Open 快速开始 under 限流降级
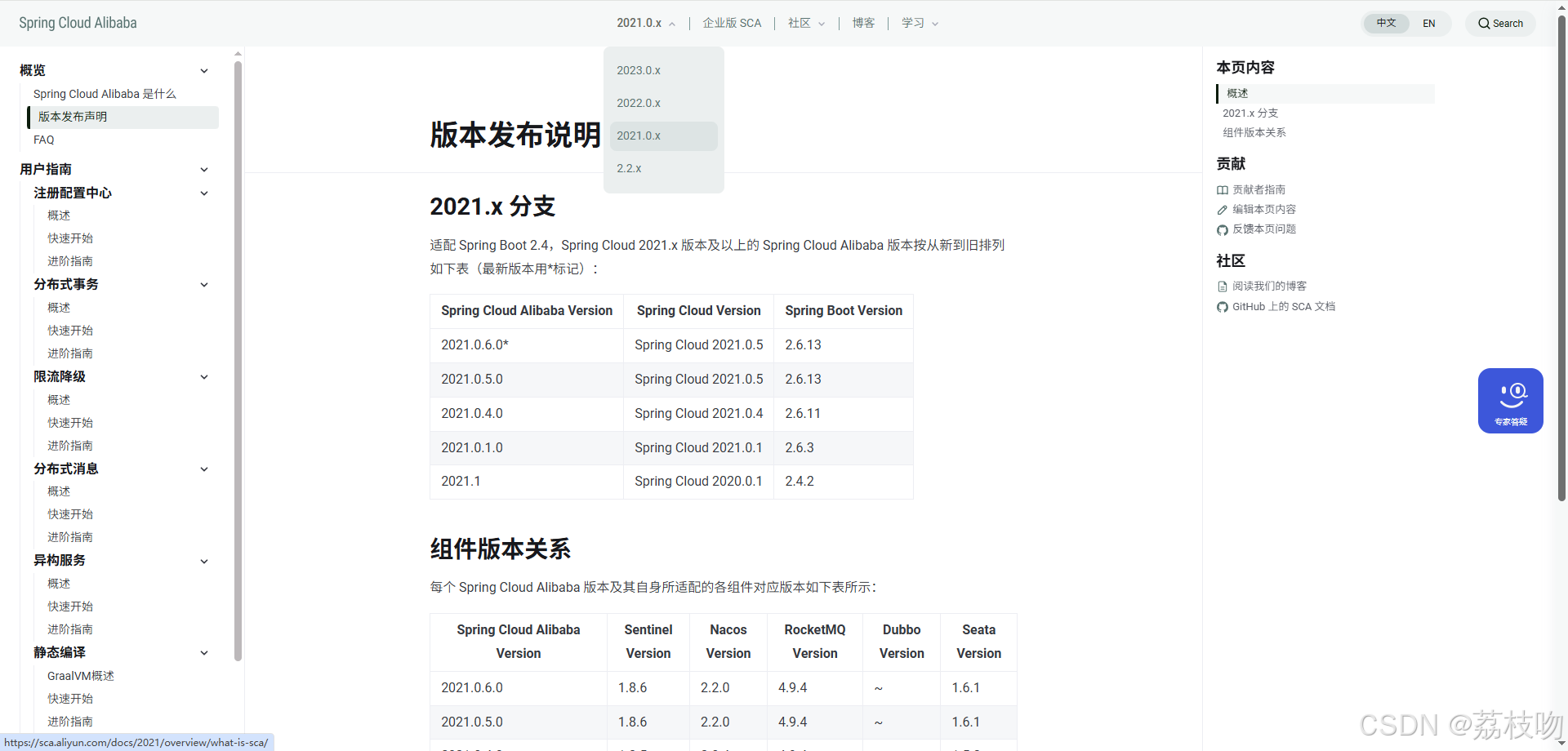1568x751 pixels. click(70, 423)
